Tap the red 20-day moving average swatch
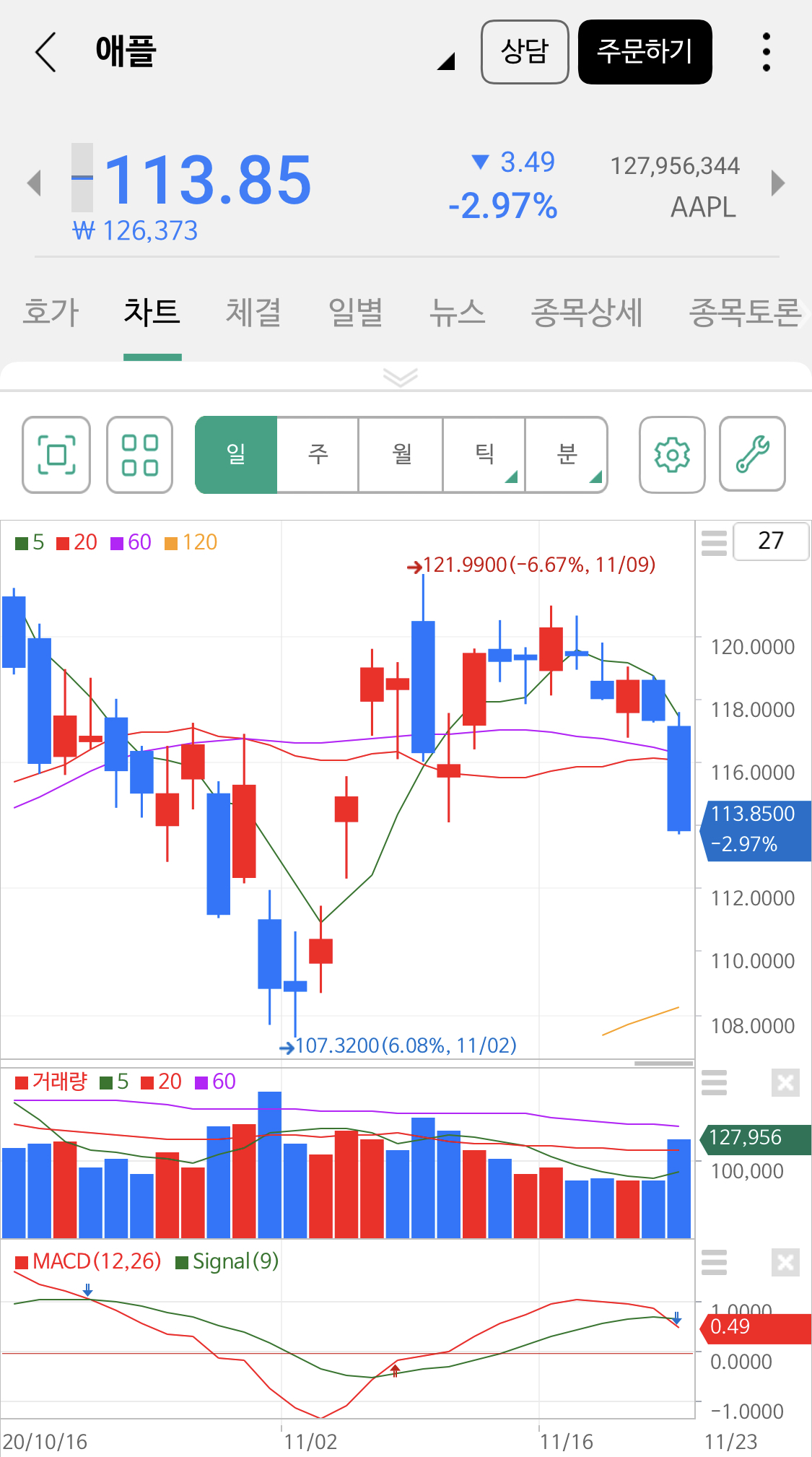 63,543
